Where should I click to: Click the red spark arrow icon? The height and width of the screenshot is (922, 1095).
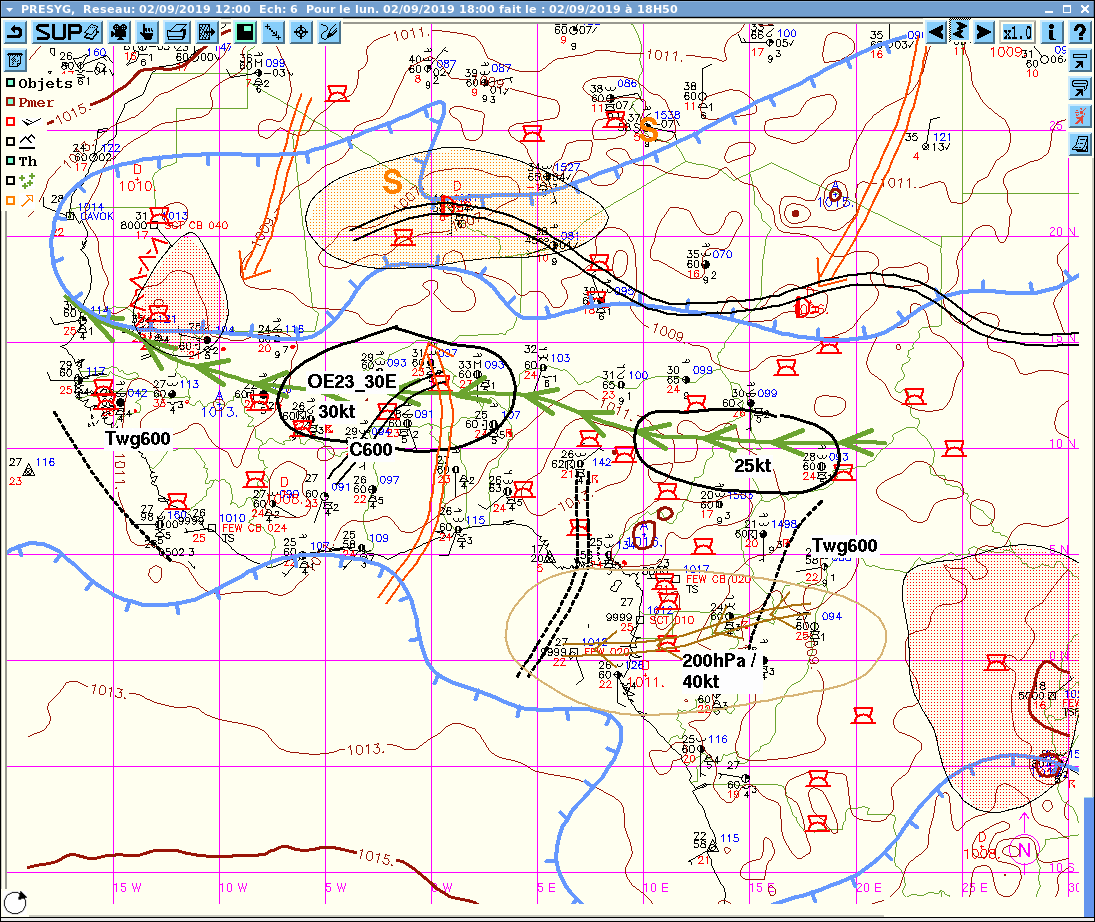click(x=1080, y=116)
